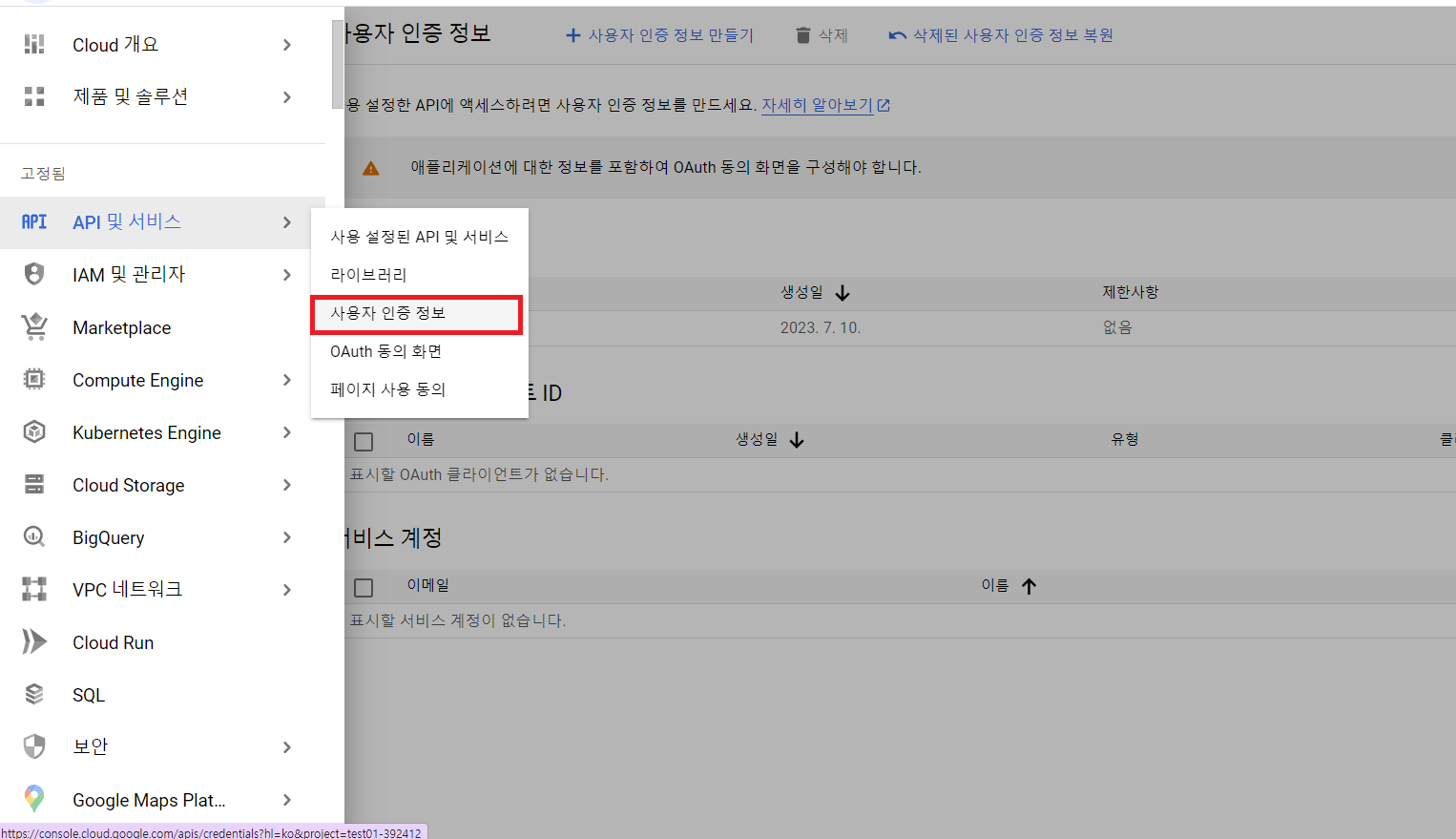Sort OAuth clients by 생성일 down arrow

(797, 440)
